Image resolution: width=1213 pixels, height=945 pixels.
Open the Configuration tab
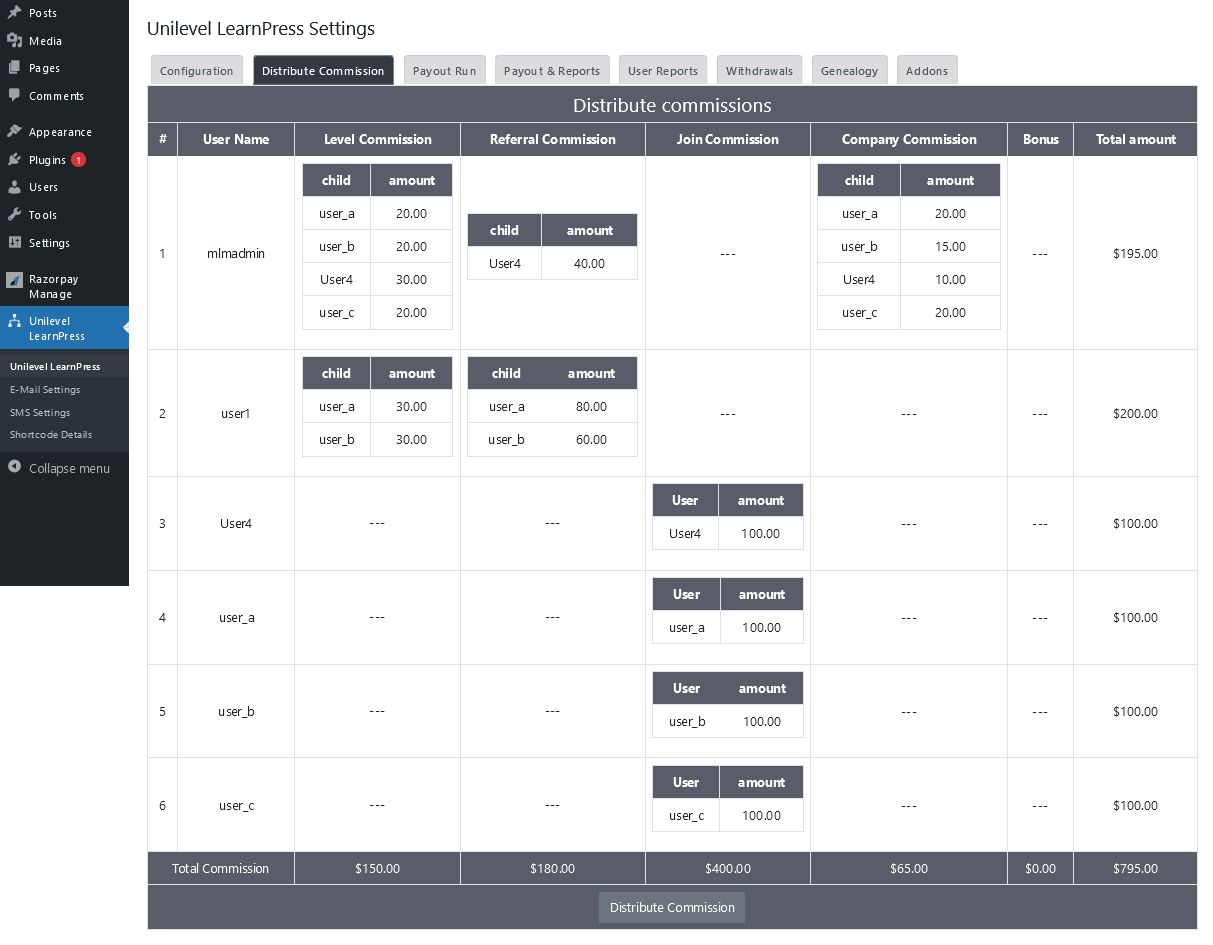click(x=197, y=70)
